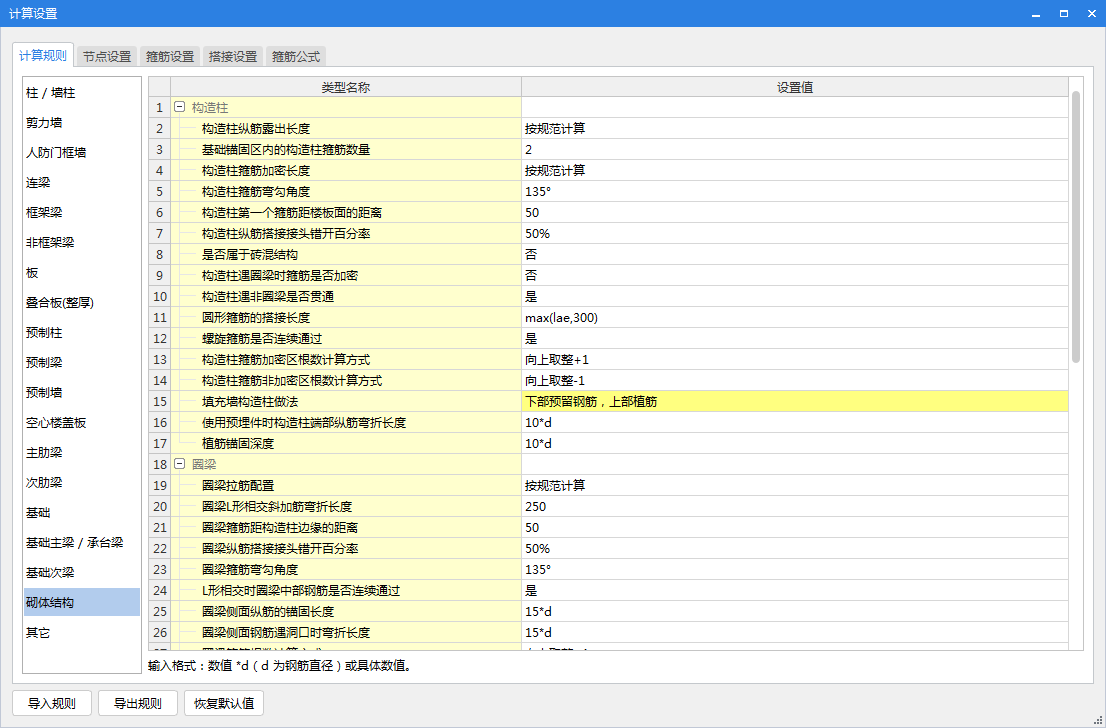This screenshot has width=1106, height=728.
Task: Select 叠合板(整厚) category
Action: point(82,303)
